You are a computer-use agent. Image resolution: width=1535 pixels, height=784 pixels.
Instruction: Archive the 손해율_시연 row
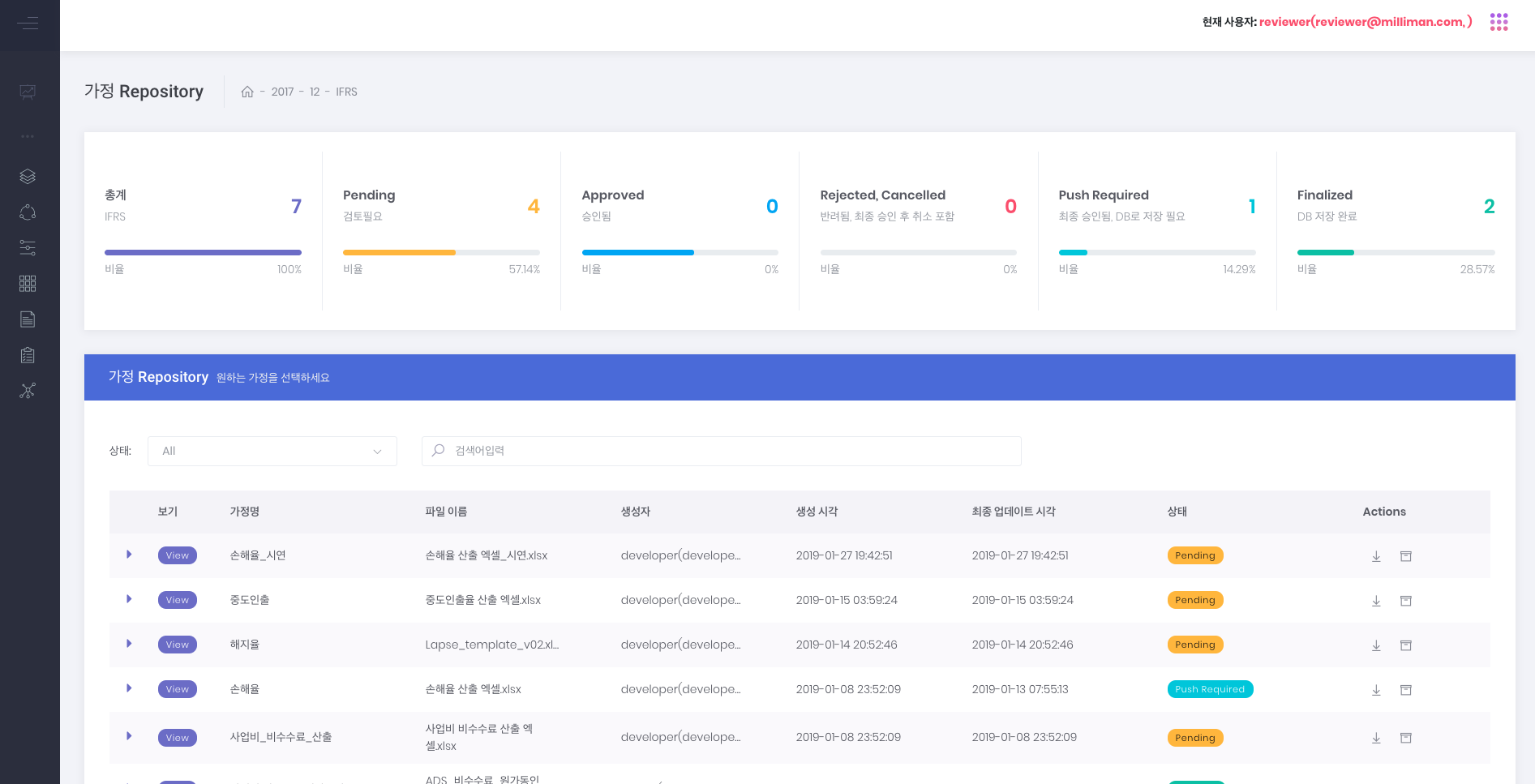pos(1406,556)
